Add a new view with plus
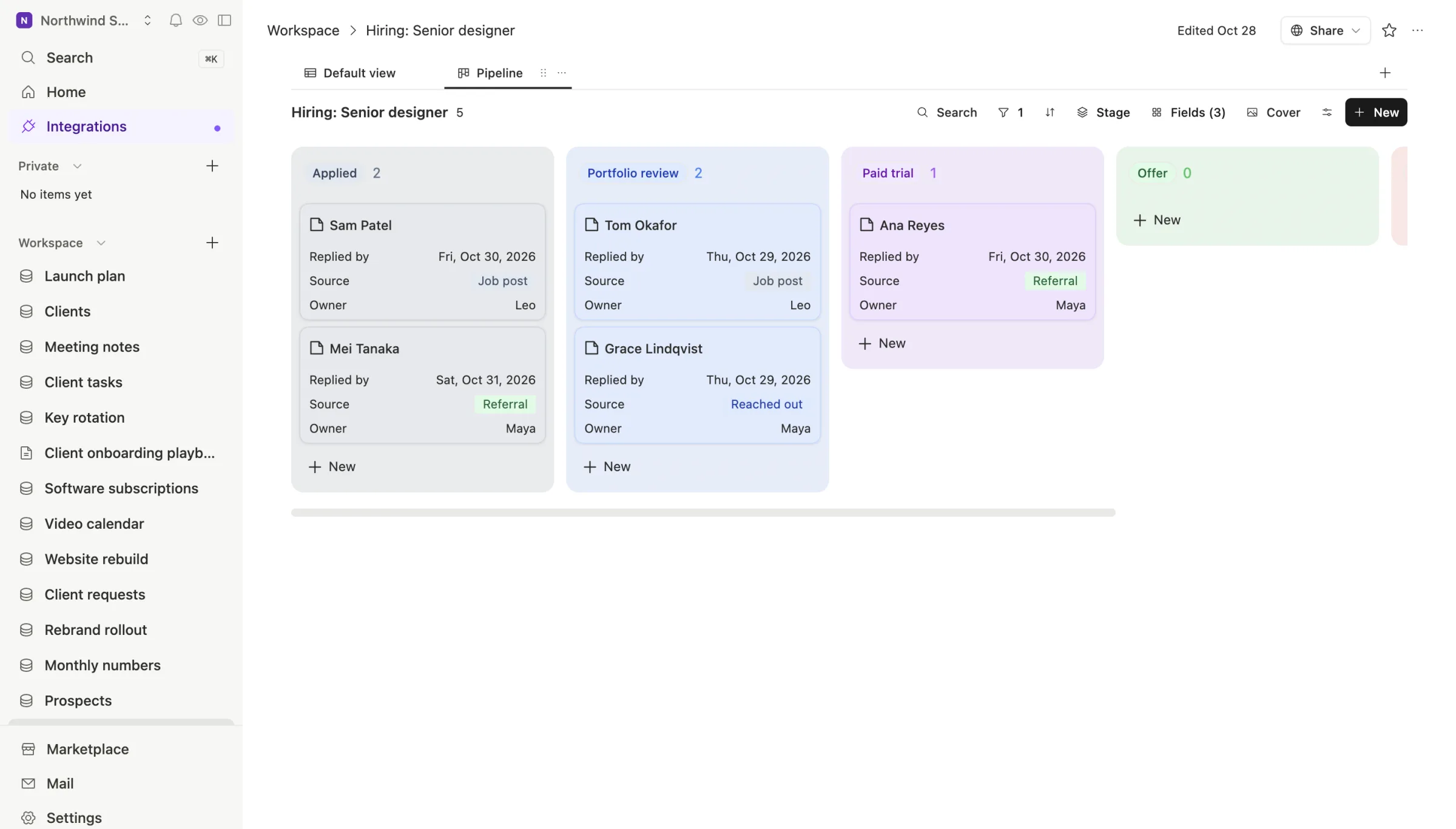 point(1385,73)
